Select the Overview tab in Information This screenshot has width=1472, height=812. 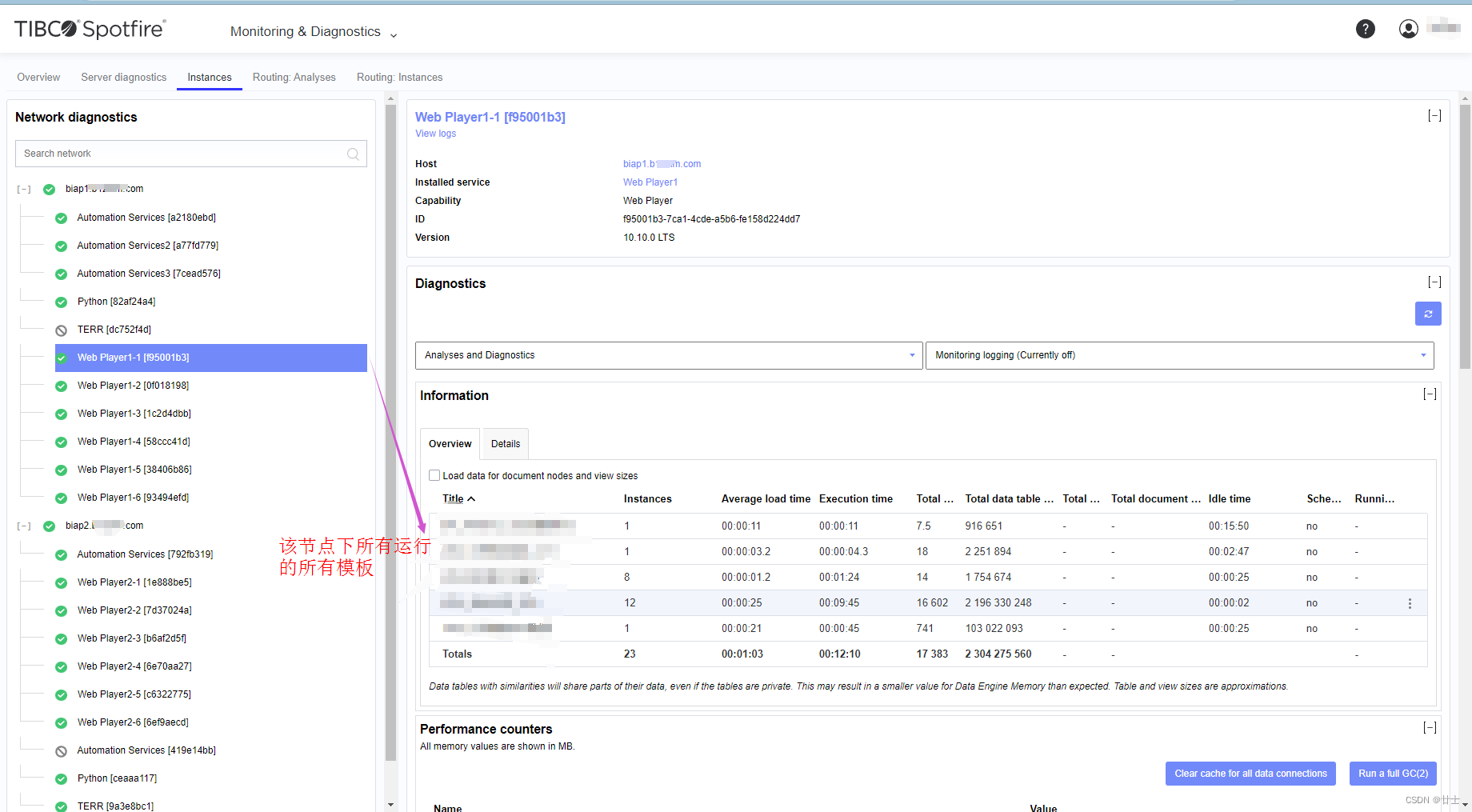pos(450,444)
